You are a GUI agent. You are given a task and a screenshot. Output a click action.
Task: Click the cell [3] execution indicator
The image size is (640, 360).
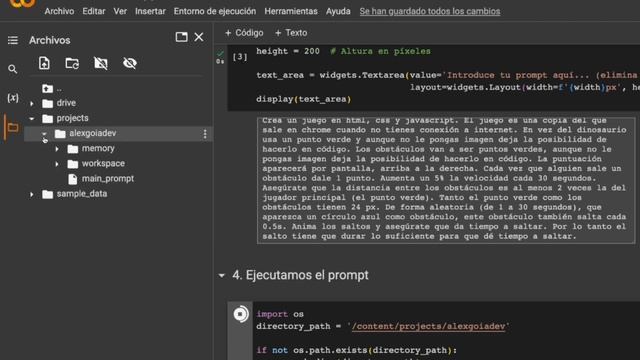(240, 57)
